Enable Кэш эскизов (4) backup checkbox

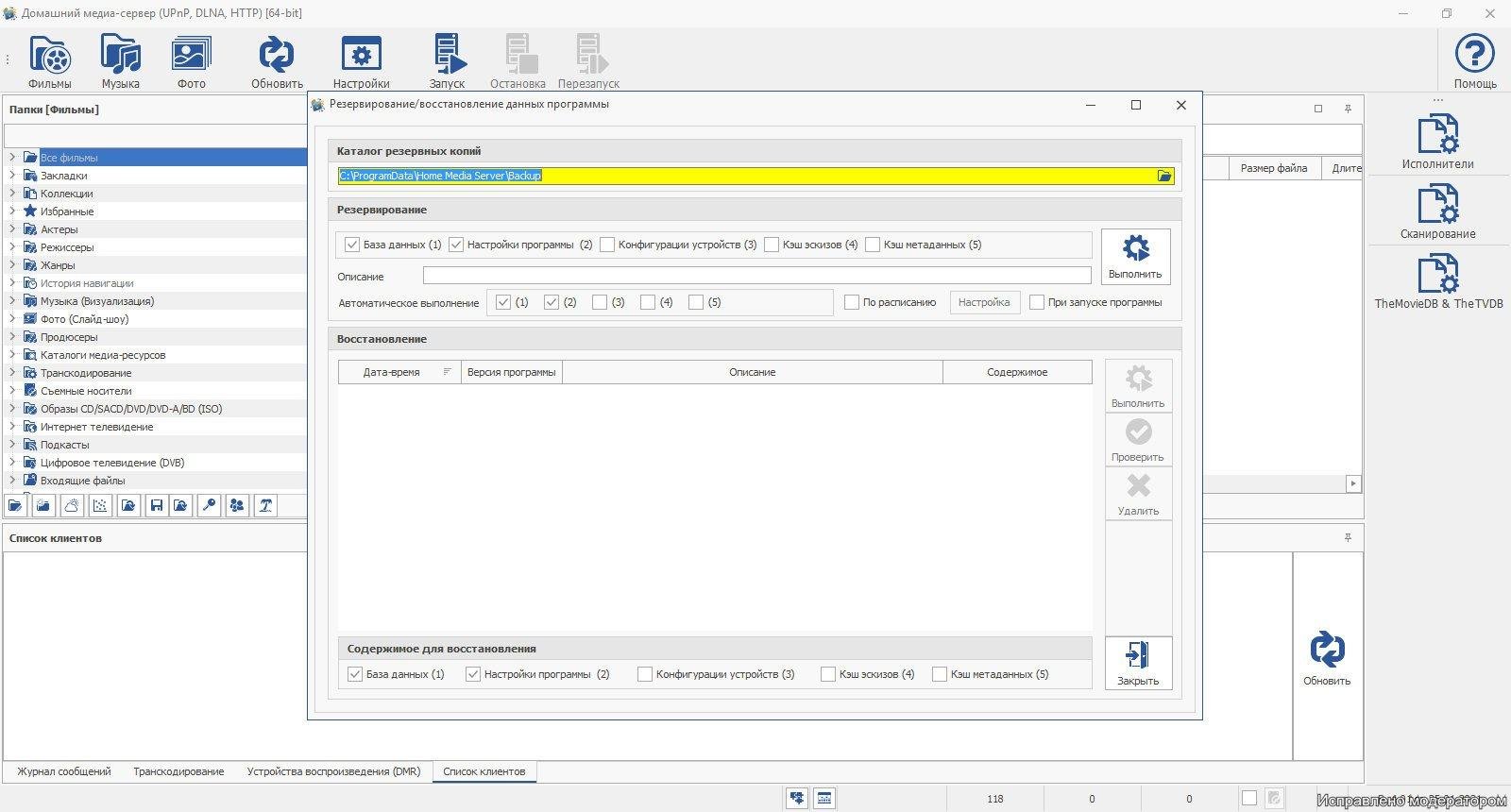click(772, 245)
